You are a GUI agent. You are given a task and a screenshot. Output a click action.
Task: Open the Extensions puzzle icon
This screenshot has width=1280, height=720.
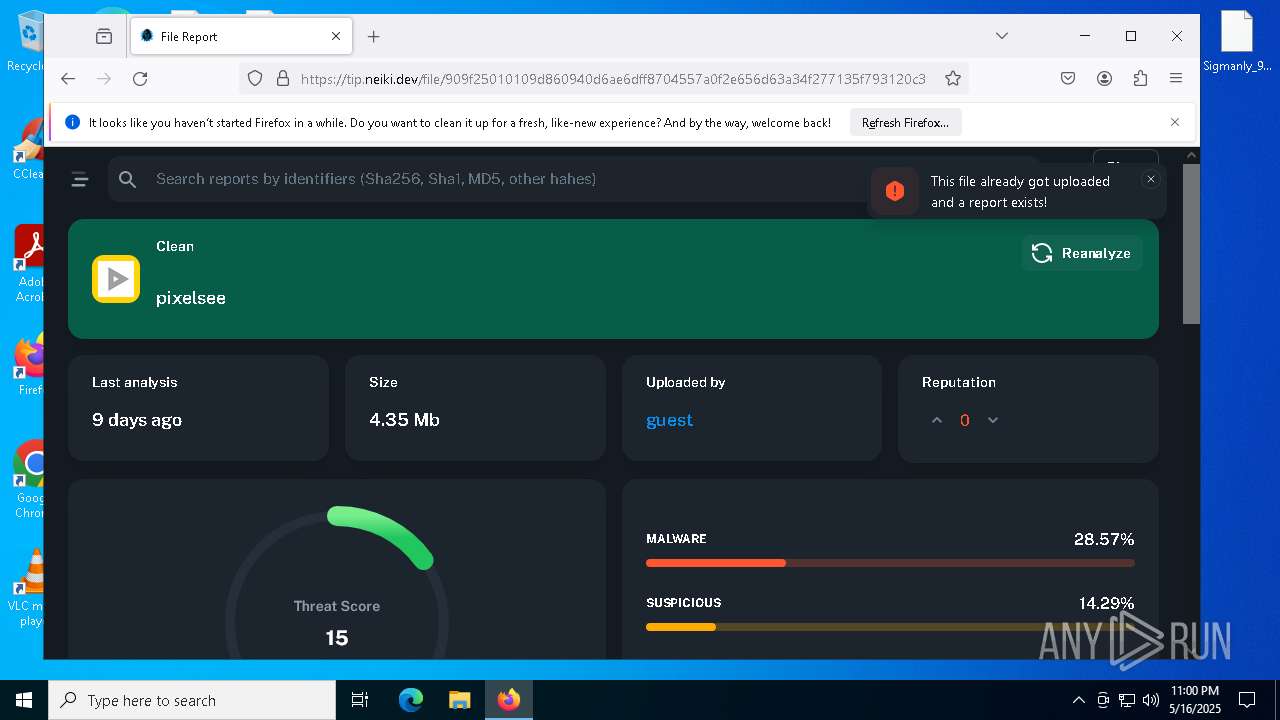tap(1140, 78)
